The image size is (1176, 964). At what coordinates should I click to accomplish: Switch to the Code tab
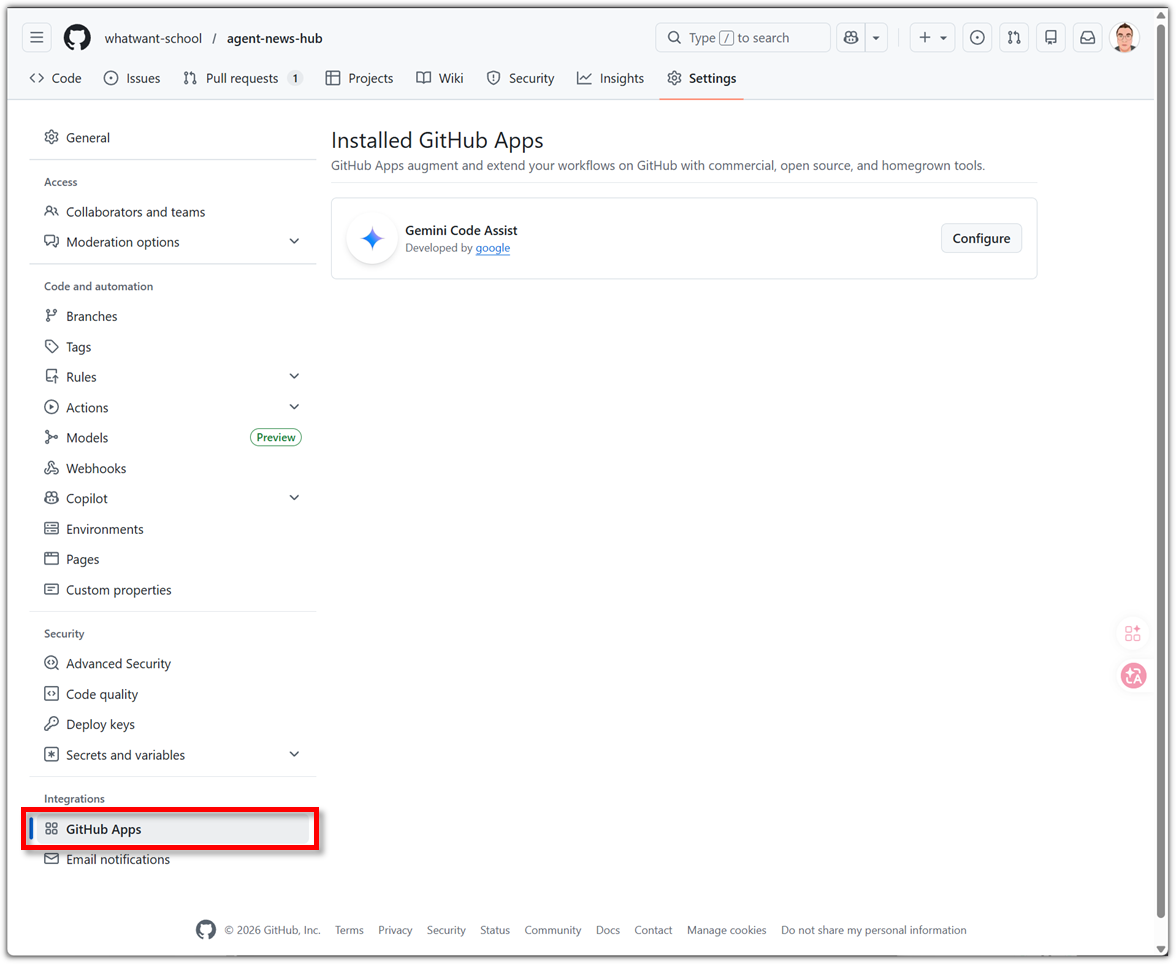tap(56, 78)
